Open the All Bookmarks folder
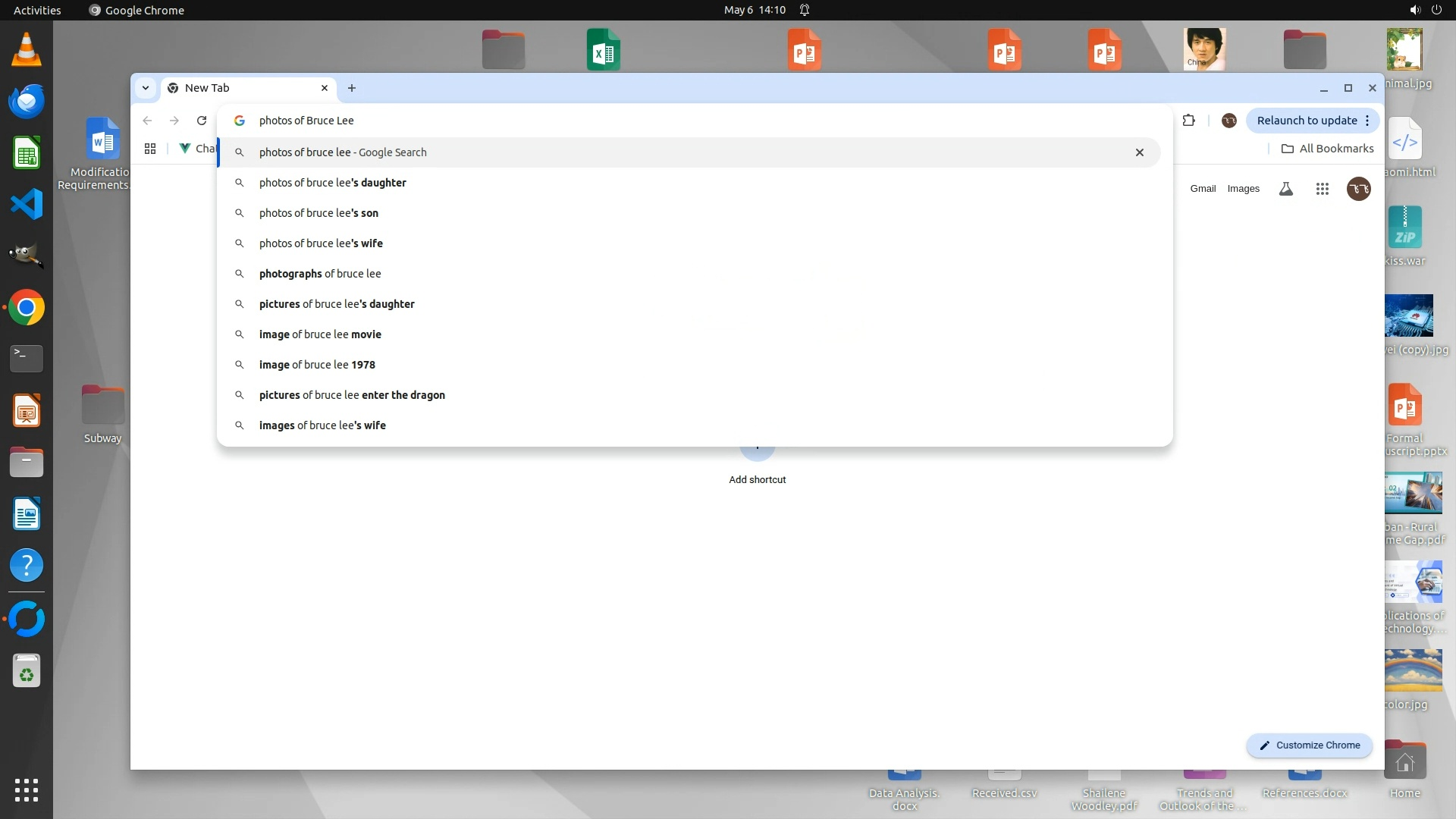The image size is (1456, 819). pos(1327,149)
